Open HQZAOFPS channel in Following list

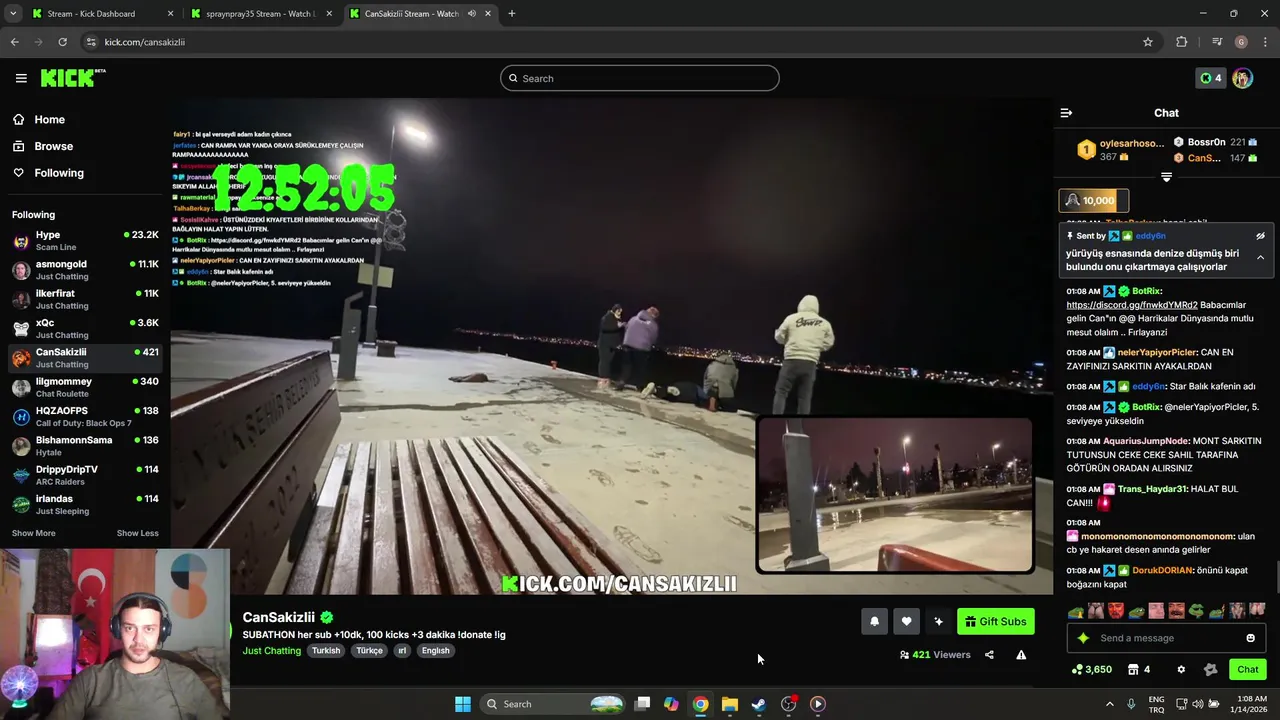pos(85,416)
